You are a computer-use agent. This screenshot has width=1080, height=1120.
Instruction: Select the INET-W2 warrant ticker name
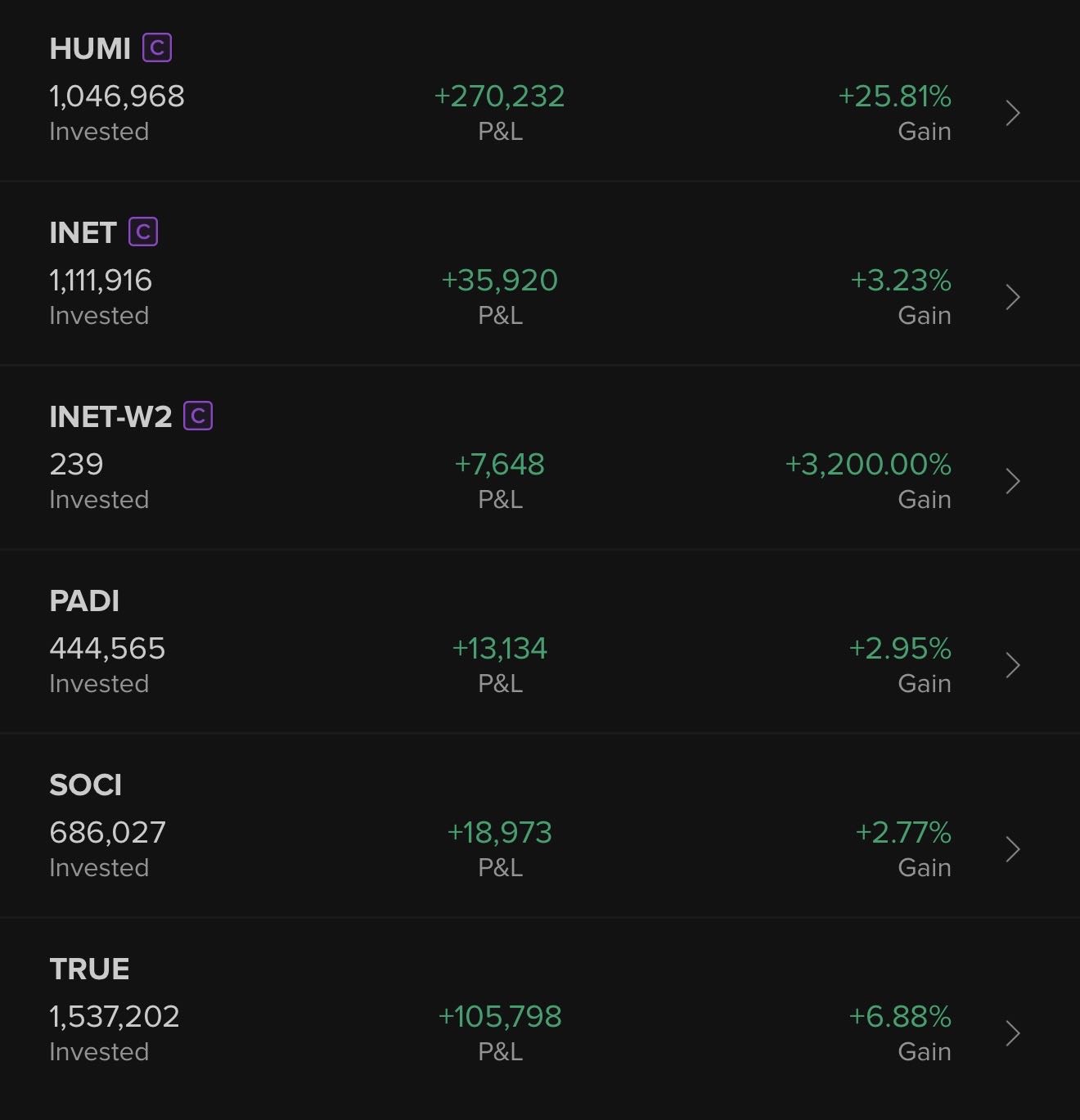click(x=110, y=417)
